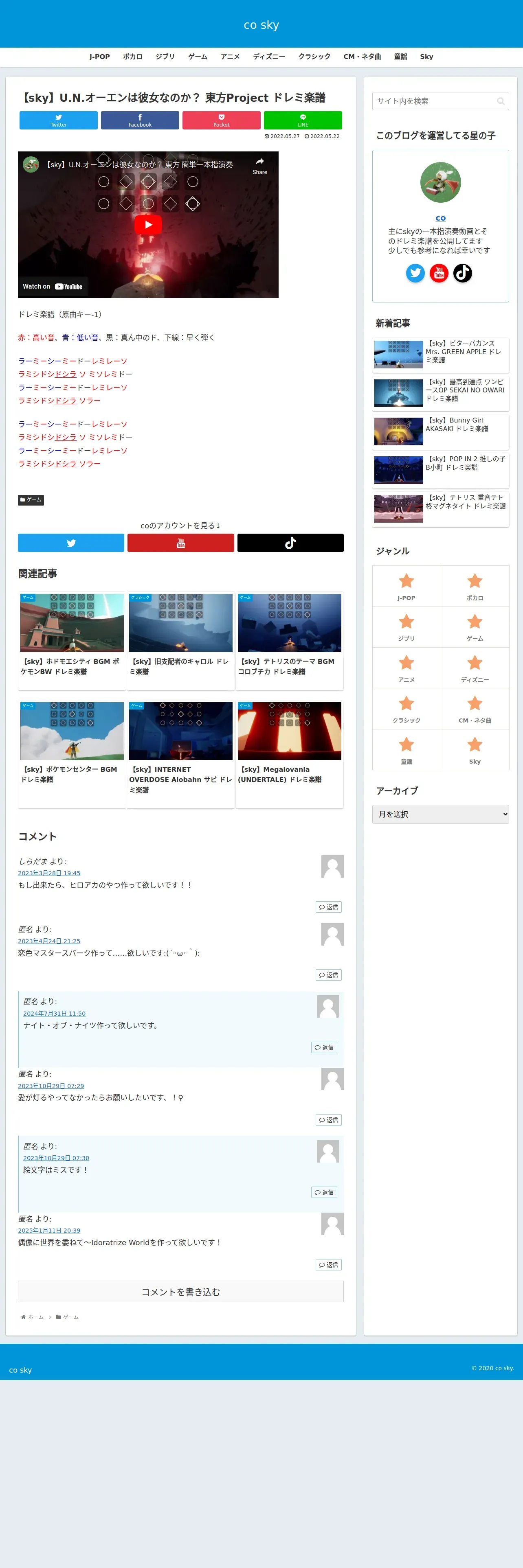Select the ジブリ star genre tile
Viewport: 523px width, 1568px height.
coord(407,627)
